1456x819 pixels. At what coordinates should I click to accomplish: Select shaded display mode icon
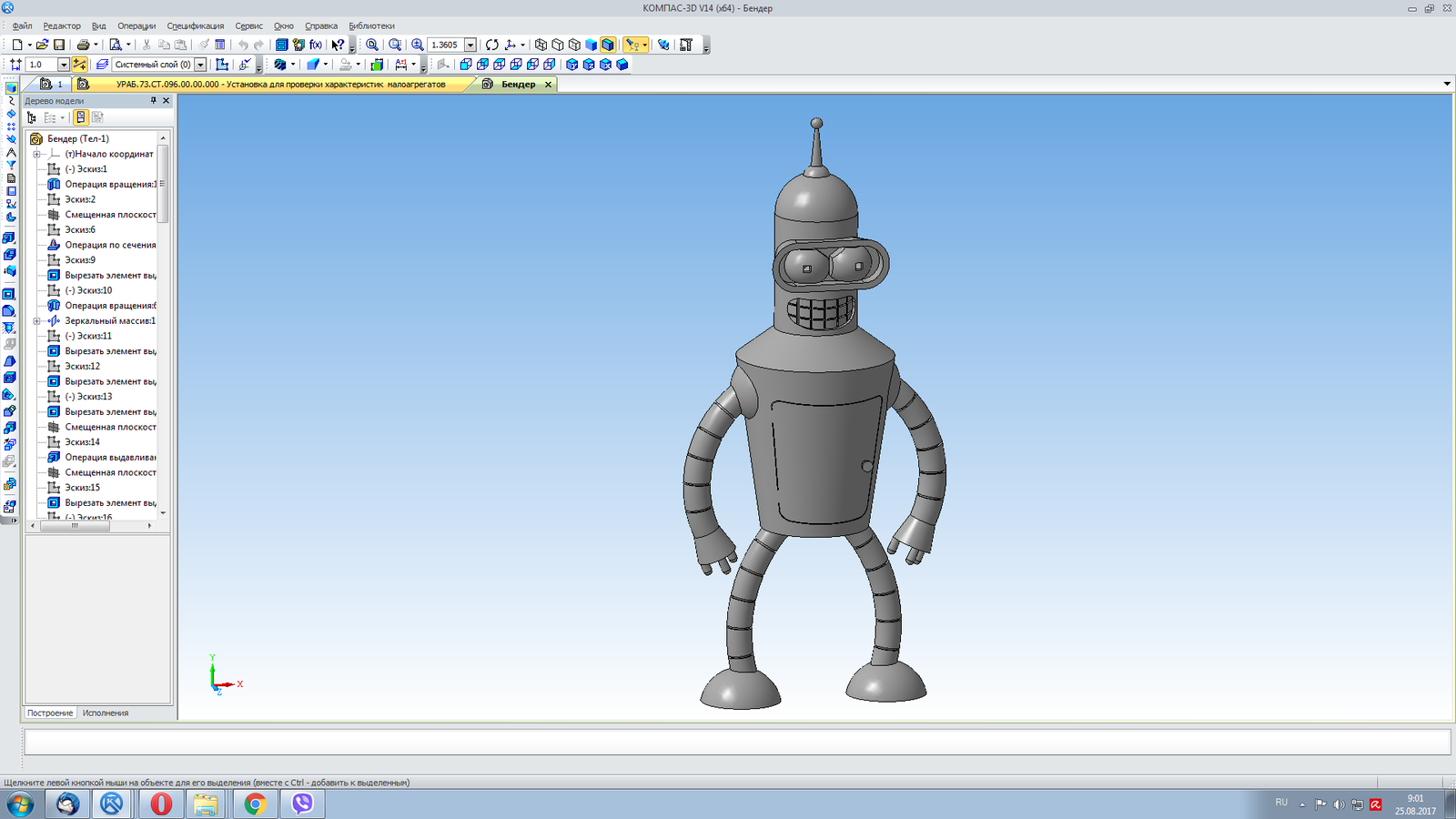591,45
